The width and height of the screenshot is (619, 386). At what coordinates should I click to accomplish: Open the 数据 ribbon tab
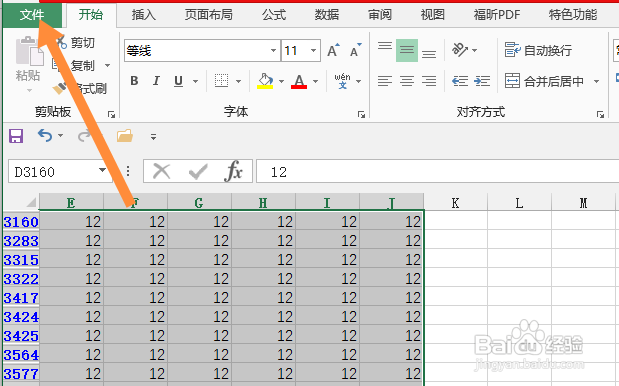pos(327,15)
